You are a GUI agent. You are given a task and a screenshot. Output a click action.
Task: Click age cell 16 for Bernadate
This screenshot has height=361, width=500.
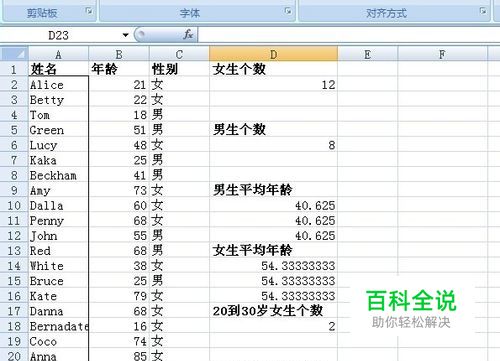(x=119, y=326)
